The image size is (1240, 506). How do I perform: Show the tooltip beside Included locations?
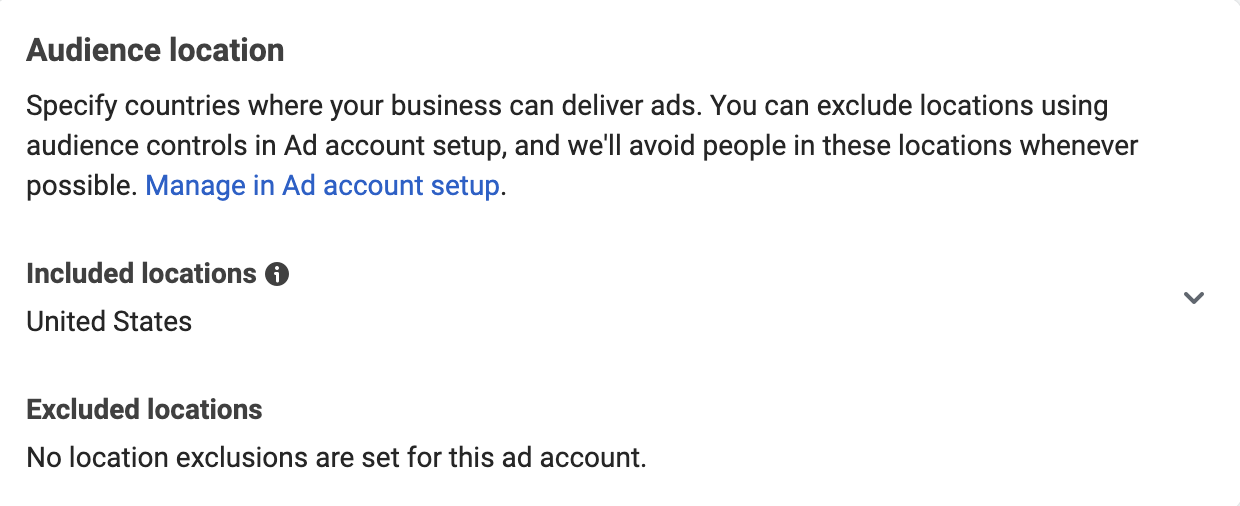(278, 274)
